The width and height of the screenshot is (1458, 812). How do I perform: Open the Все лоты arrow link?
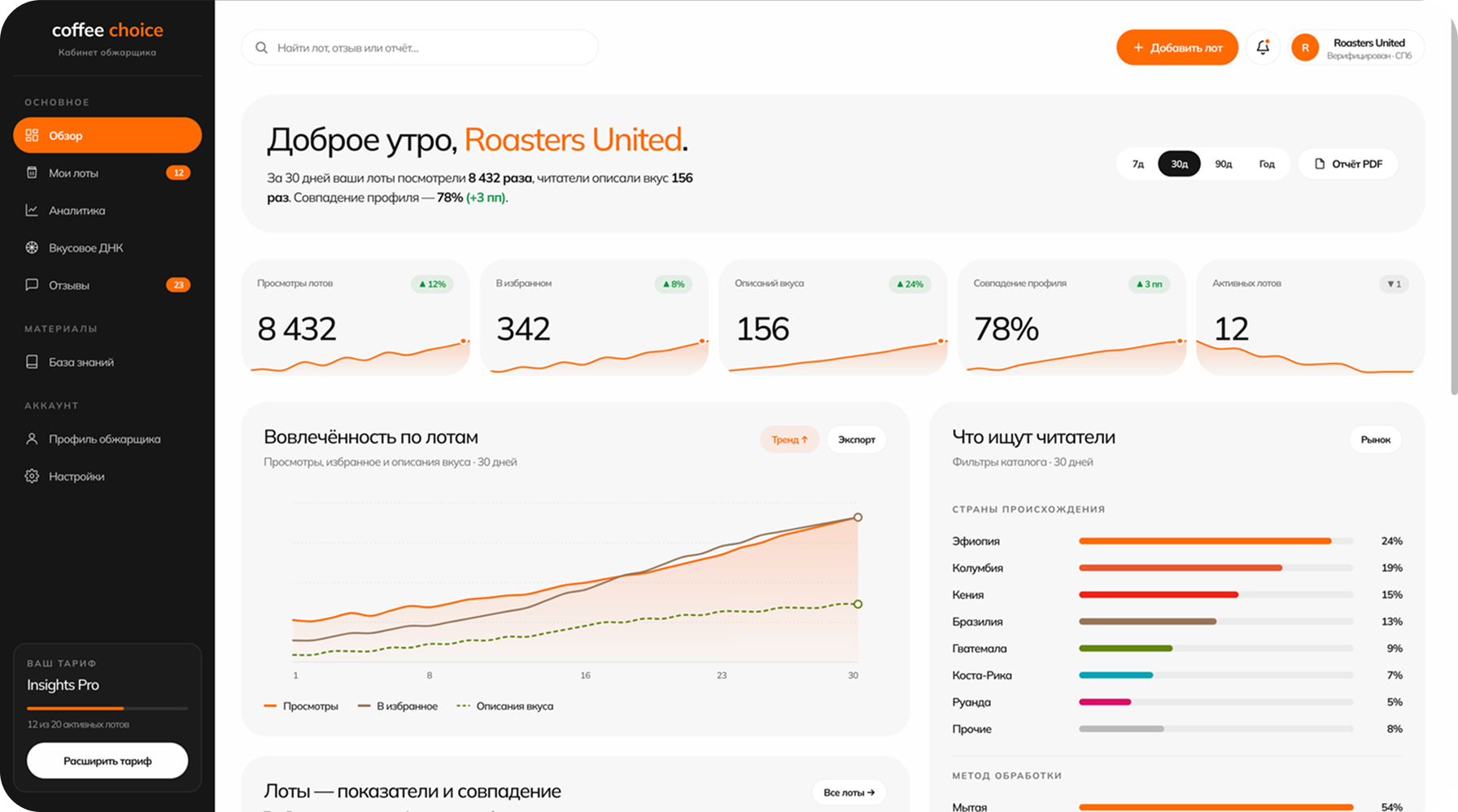pos(849,792)
